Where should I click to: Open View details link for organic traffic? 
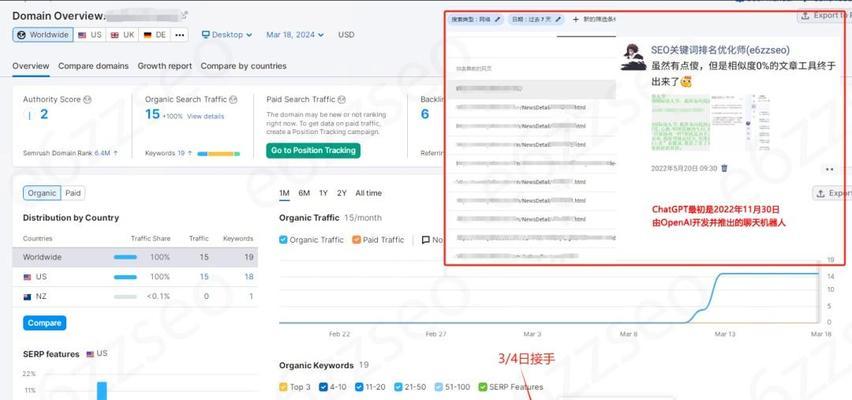coord(205,116)
